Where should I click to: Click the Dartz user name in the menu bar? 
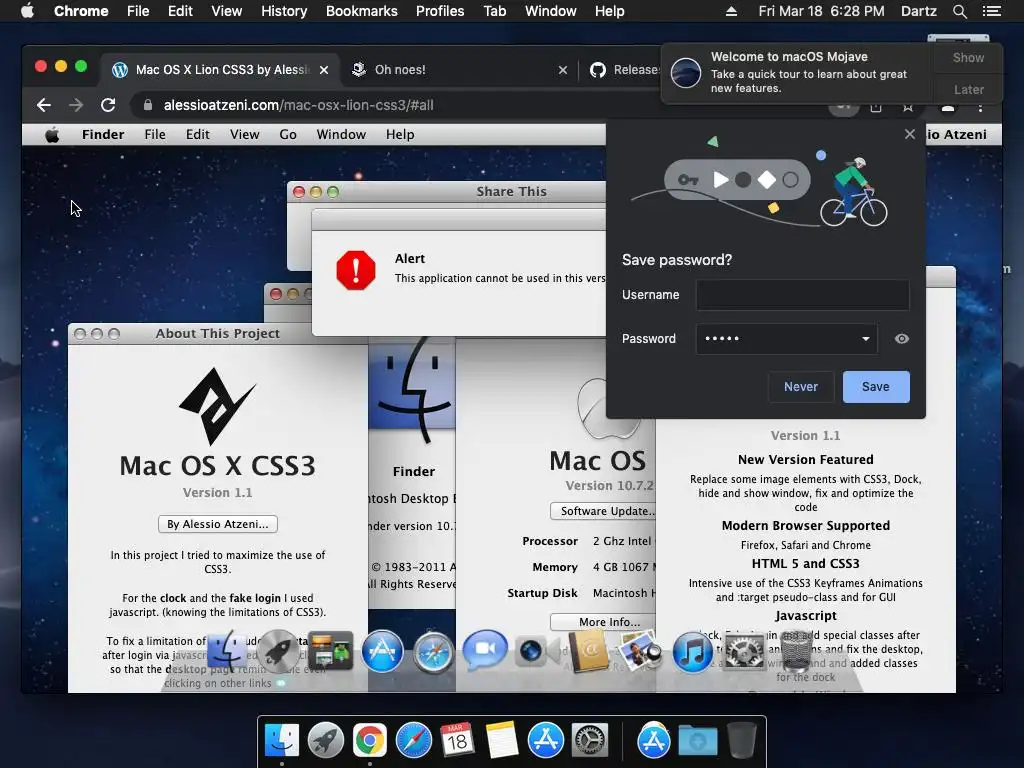coord(918,11)
